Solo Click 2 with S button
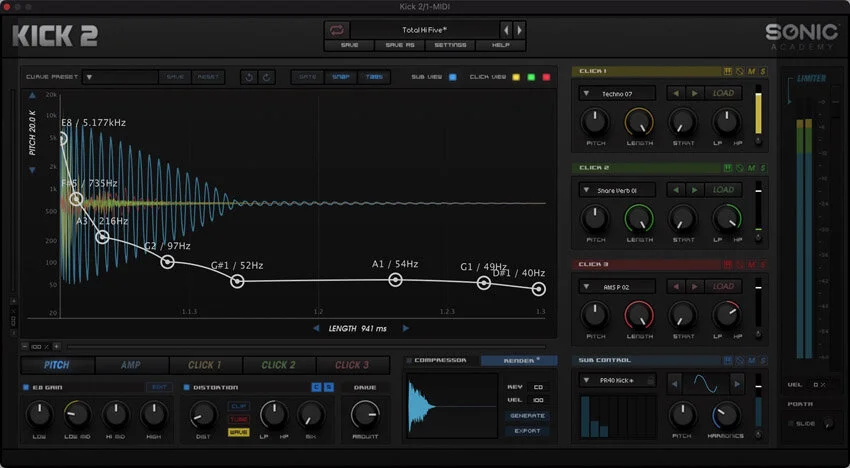850x468 pixels. (x=763, y=168)
